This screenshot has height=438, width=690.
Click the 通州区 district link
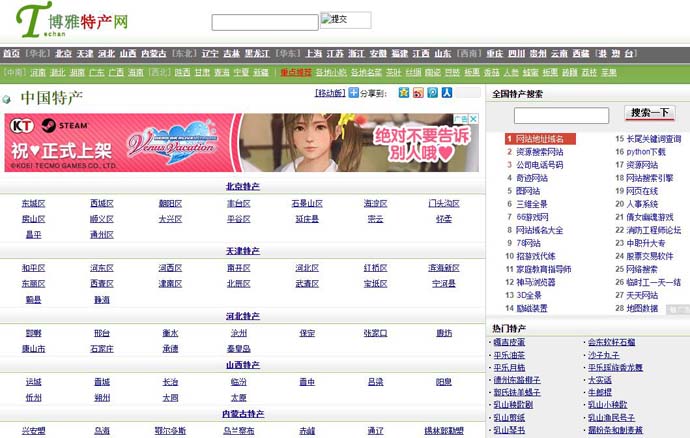[x=102, y=235]
